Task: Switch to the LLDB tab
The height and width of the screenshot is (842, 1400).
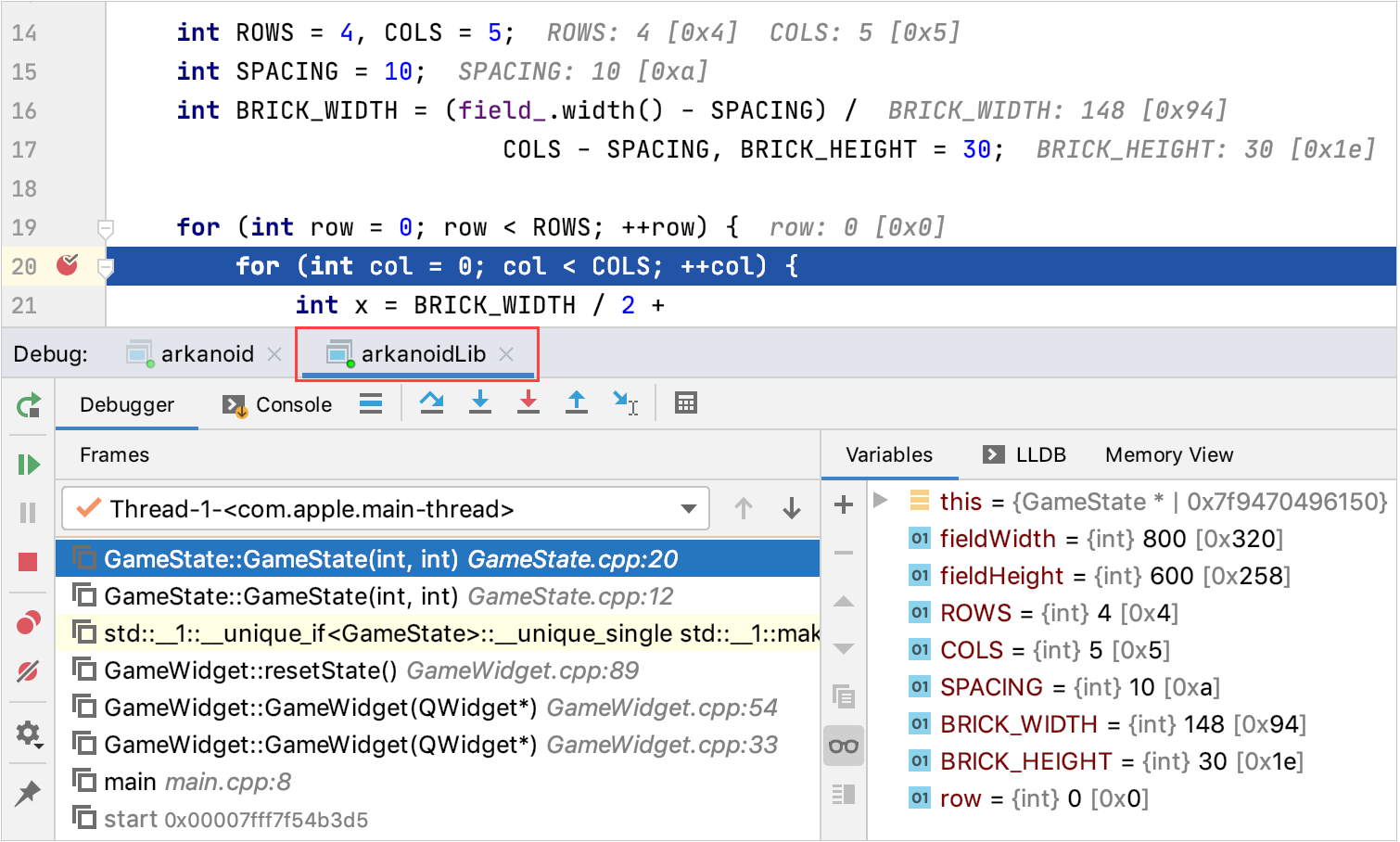Action: tap(1025, 455)
